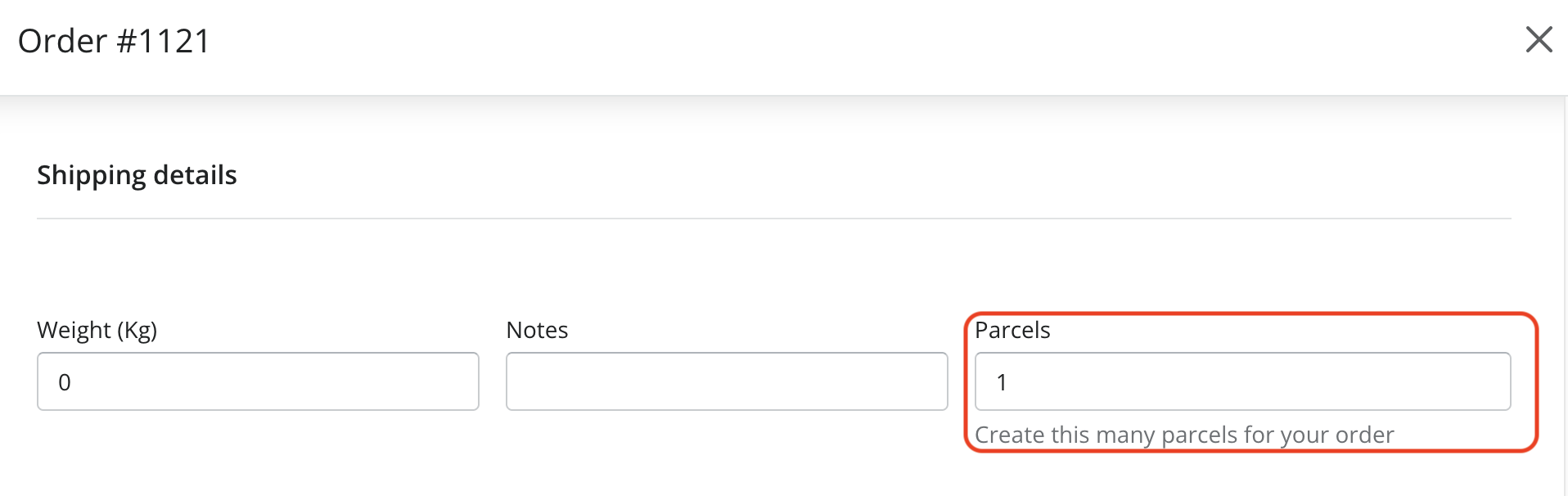The width and height of the screenshot is (1568, 496).
Task: Click the order number "#1121" in the title
Action: (x=164, y=41)
